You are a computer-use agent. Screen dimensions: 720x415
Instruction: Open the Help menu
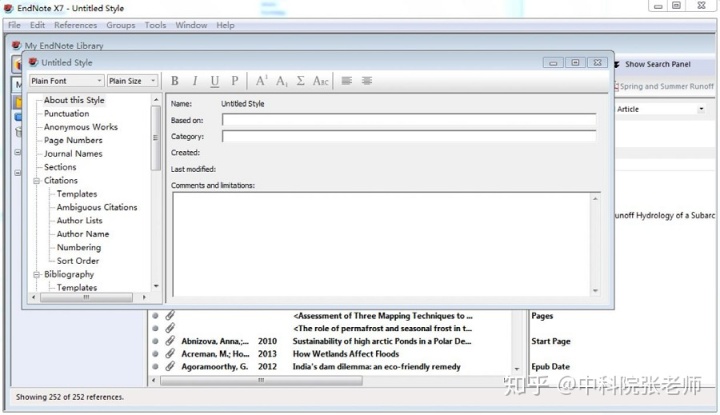pyautogui.click(x=225, y=25)
